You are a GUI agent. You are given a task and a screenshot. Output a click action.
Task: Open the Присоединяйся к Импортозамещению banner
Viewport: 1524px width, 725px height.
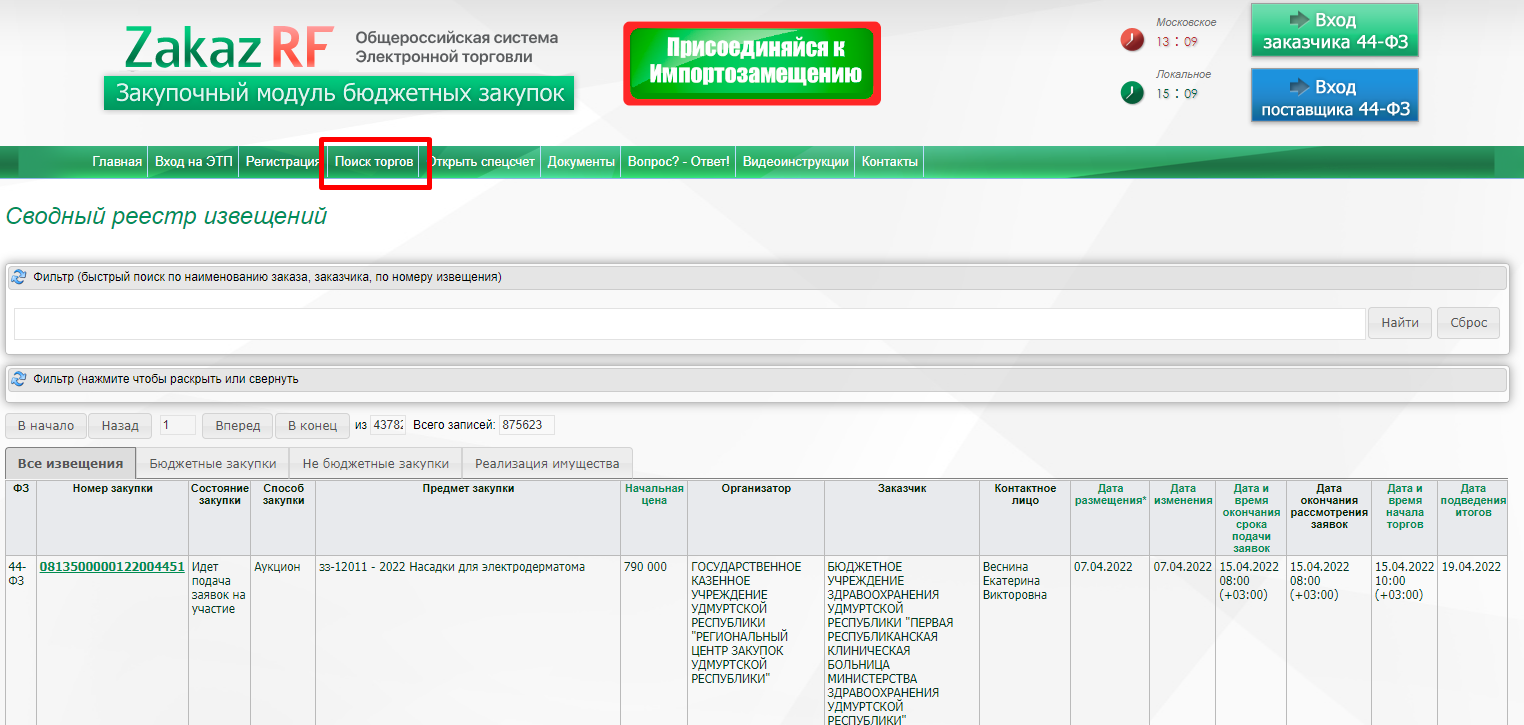[752, 63]
